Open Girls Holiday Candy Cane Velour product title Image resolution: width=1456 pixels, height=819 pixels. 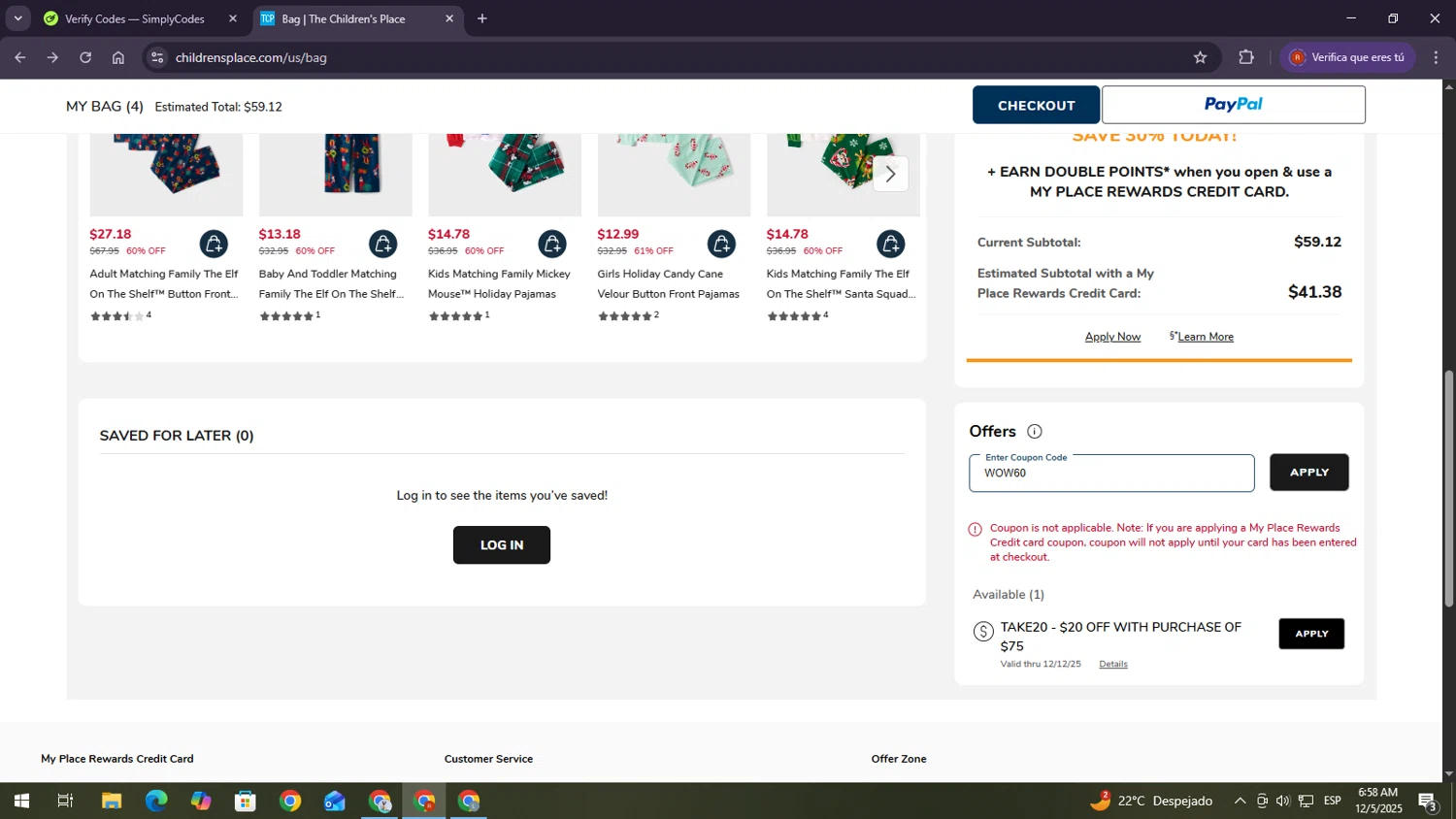tap(668, 283)
